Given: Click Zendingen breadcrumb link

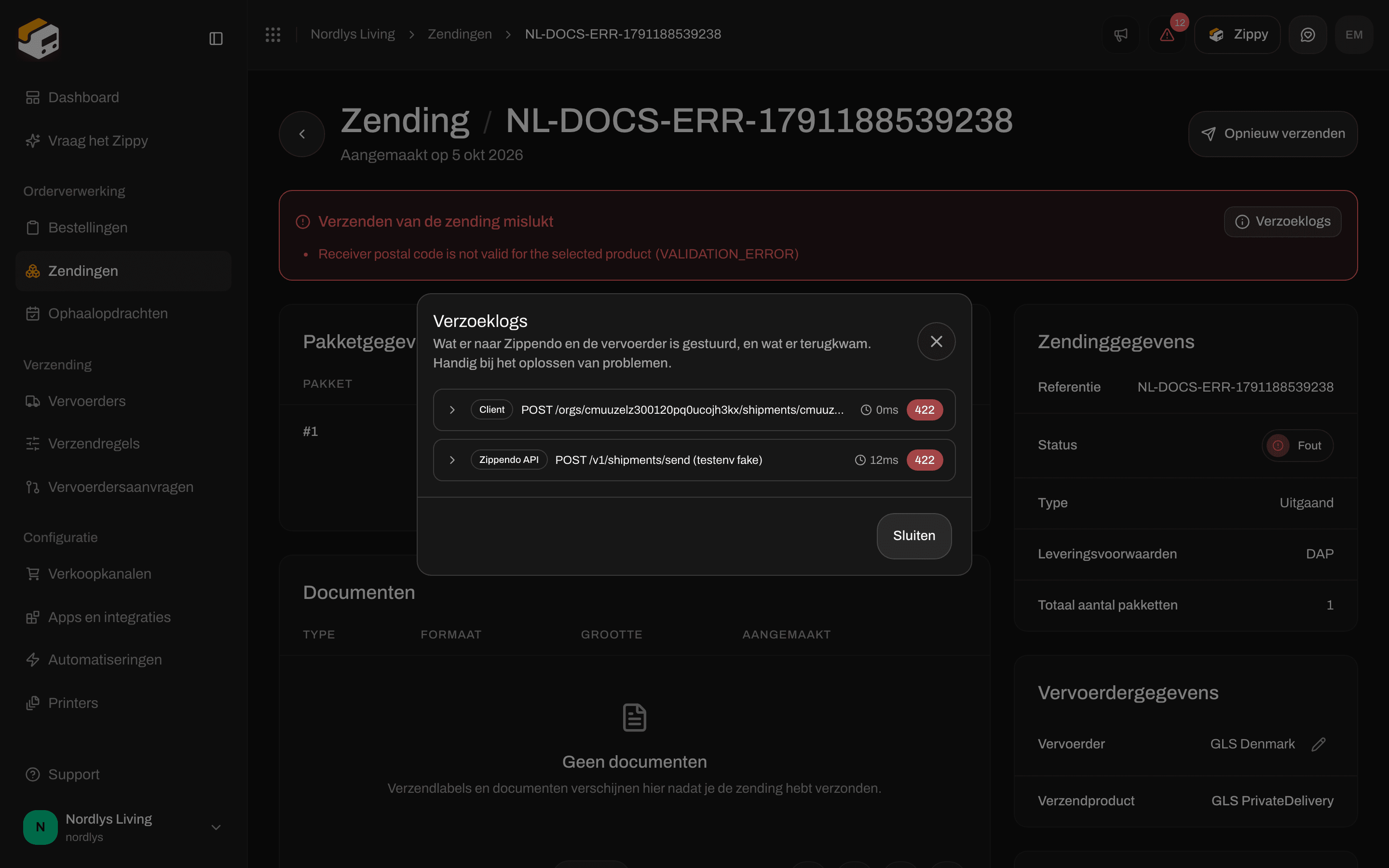Looking at the screenshot, I should [460, 34].
